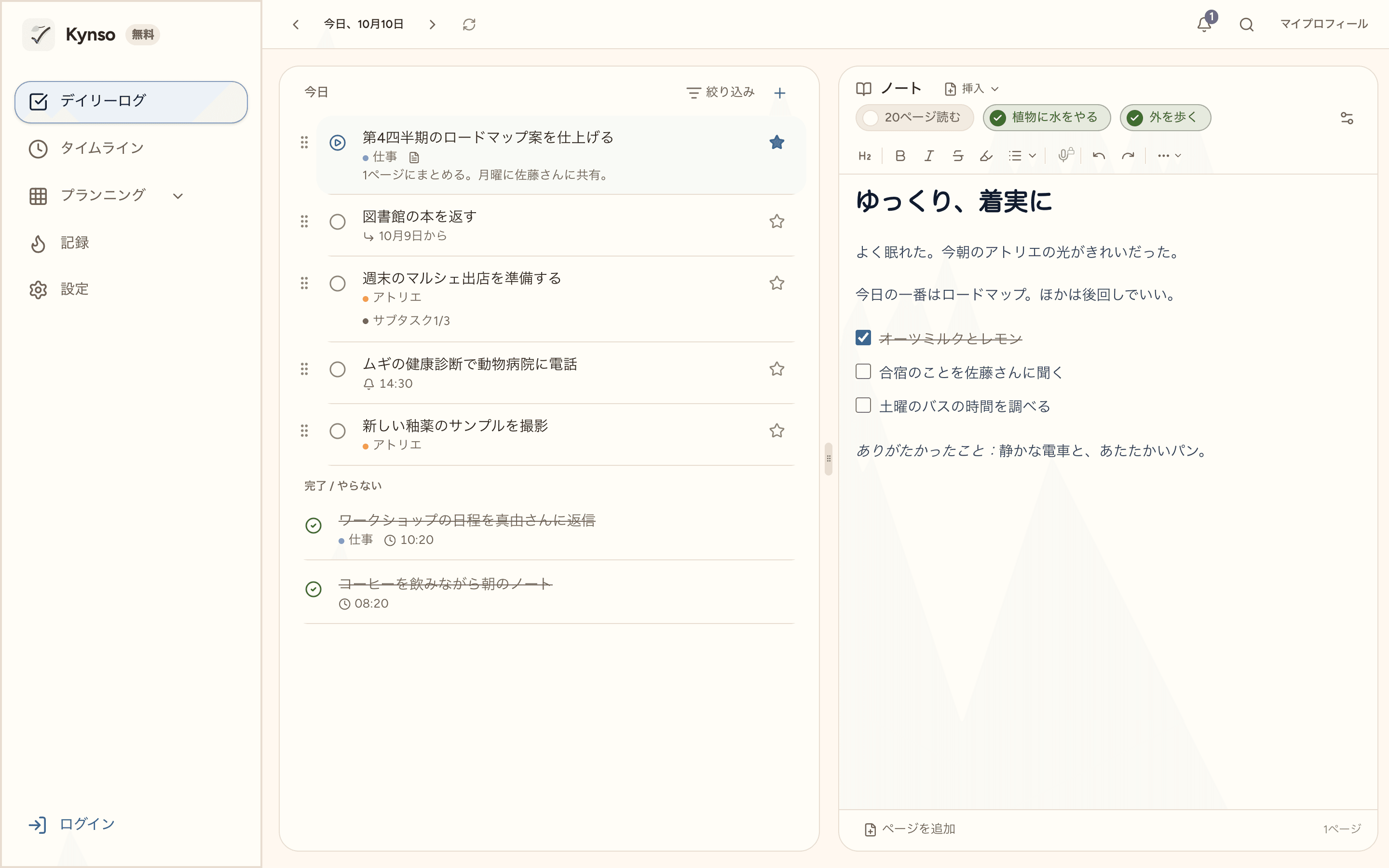Select デイリーログ in sidebar
1389x868 pixels.
pos(131,102)
